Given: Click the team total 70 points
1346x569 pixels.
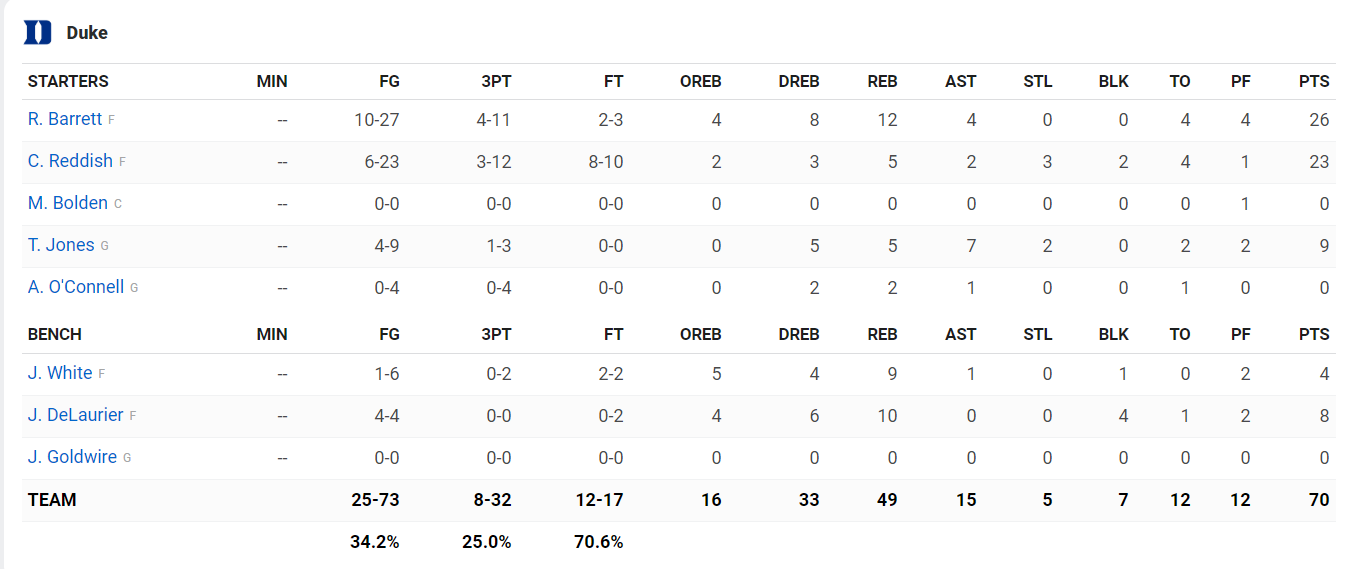Looking at the screenshot, I should point(1319,500).
